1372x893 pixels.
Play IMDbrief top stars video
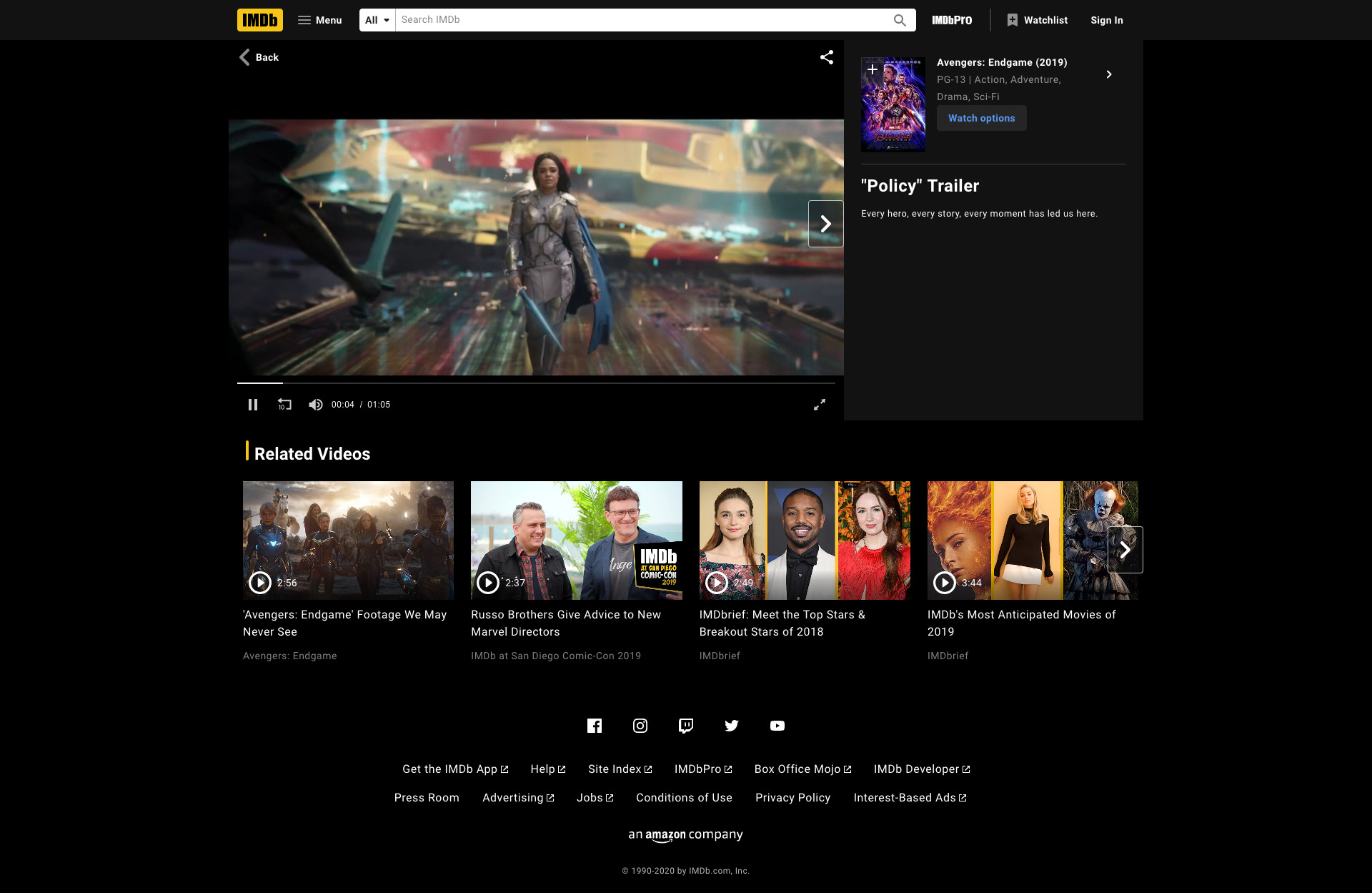point(716,583)
